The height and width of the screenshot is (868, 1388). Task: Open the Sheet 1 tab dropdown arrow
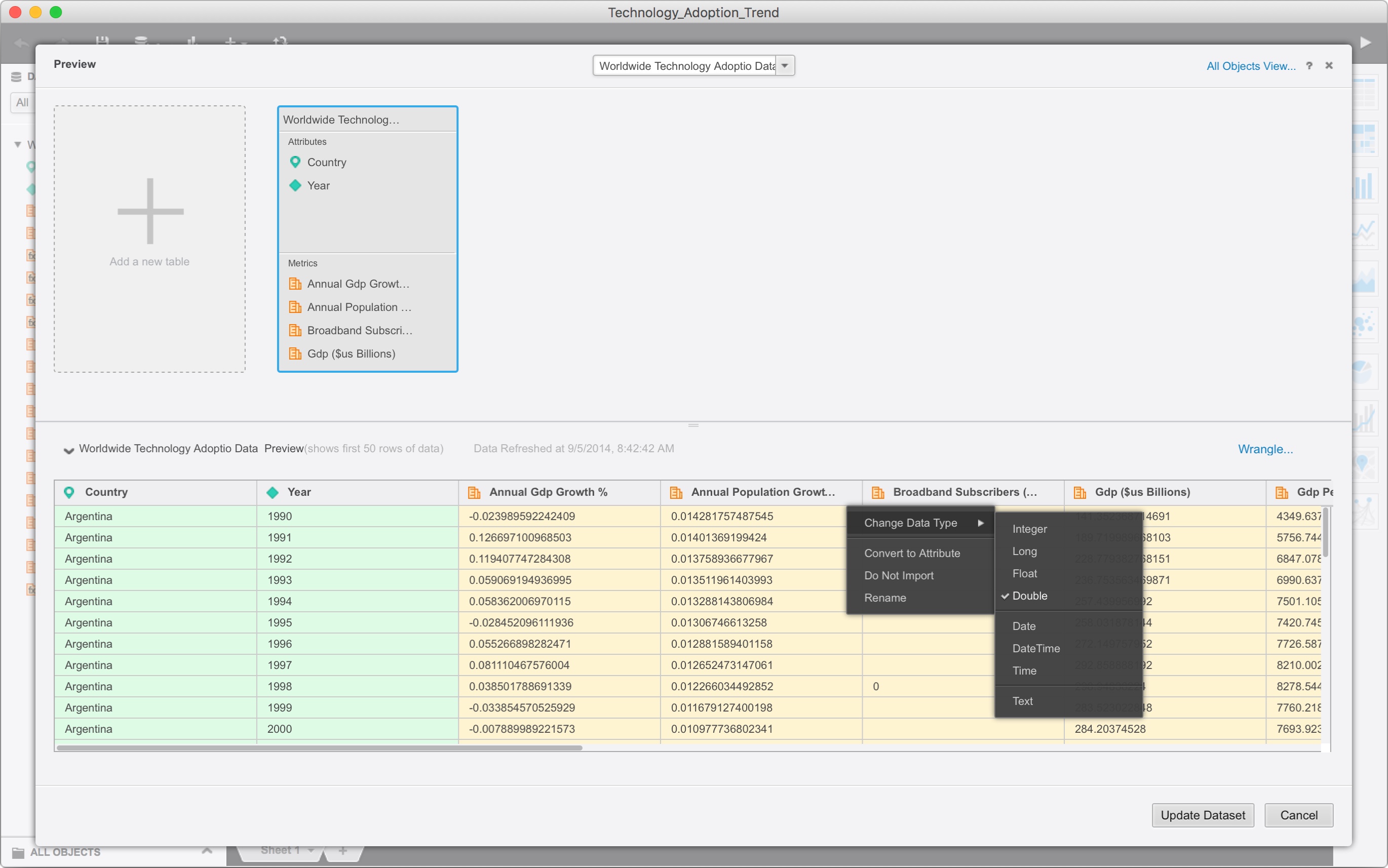(311, 850)
